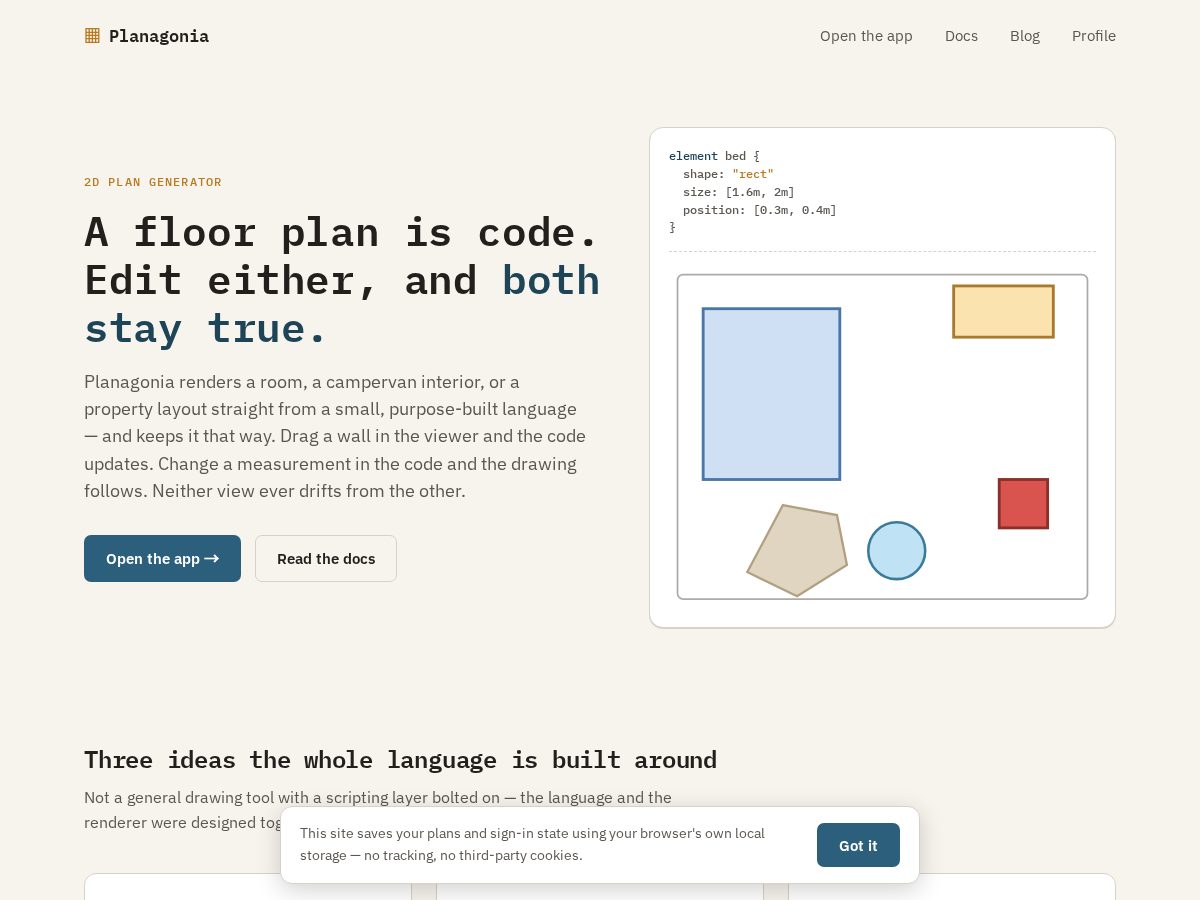The height and width of the screenshot is (900, 1200).
Task: Click the local storage notice text
Action: pyautogui.click(x=533, y=844)
